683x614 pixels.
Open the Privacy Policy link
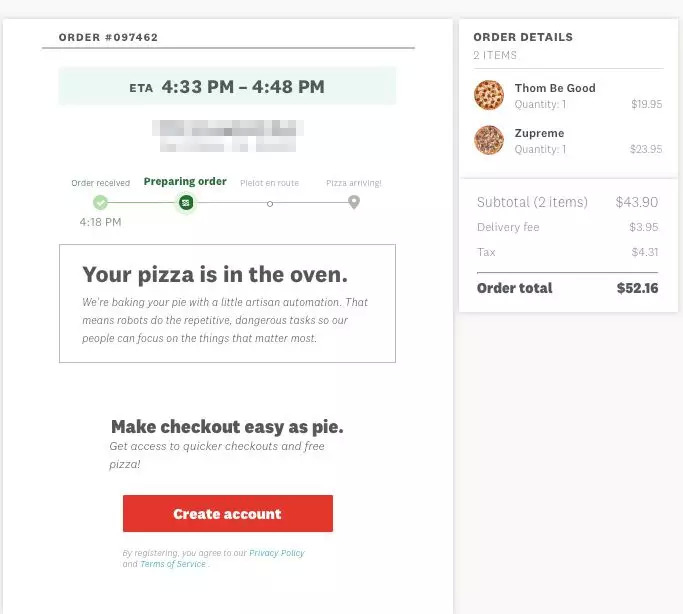(277, 553)
